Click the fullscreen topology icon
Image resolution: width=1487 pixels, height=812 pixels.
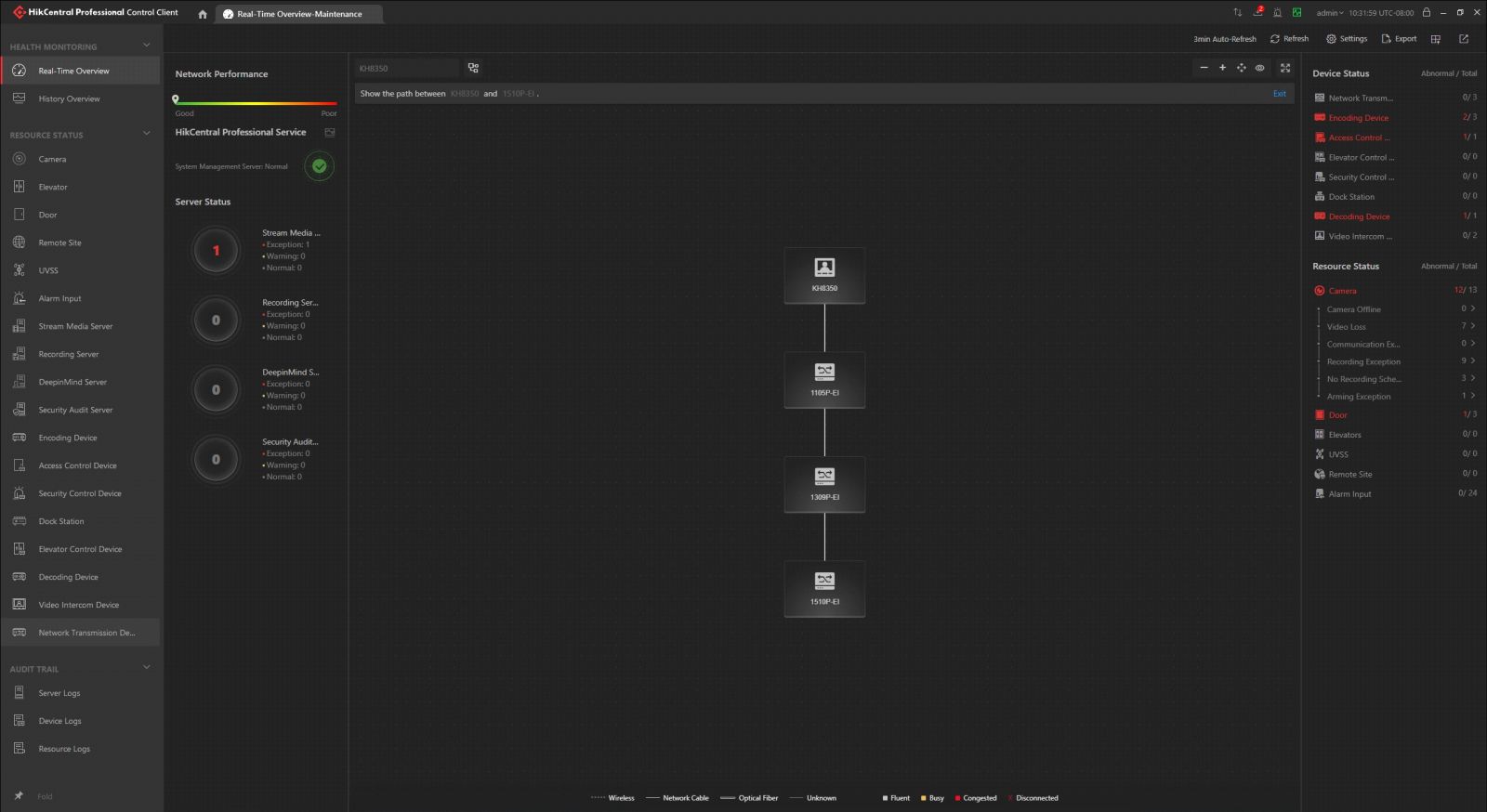tap(1285, 68)
